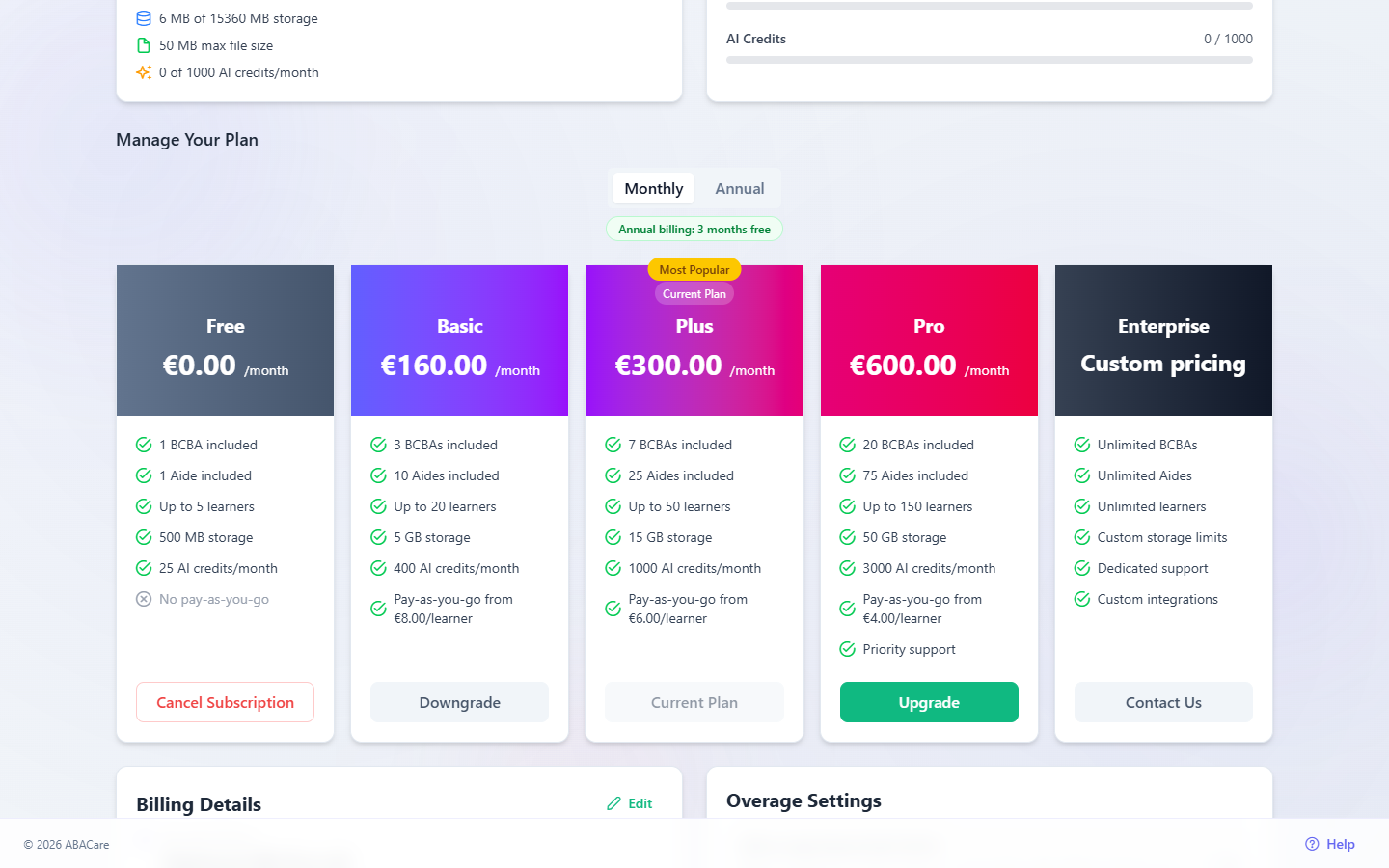Click checkmark icon next to 1 BCBA included
This screenshot has height=868, width=1389.
pyautogui.click(x=144, y=445)
